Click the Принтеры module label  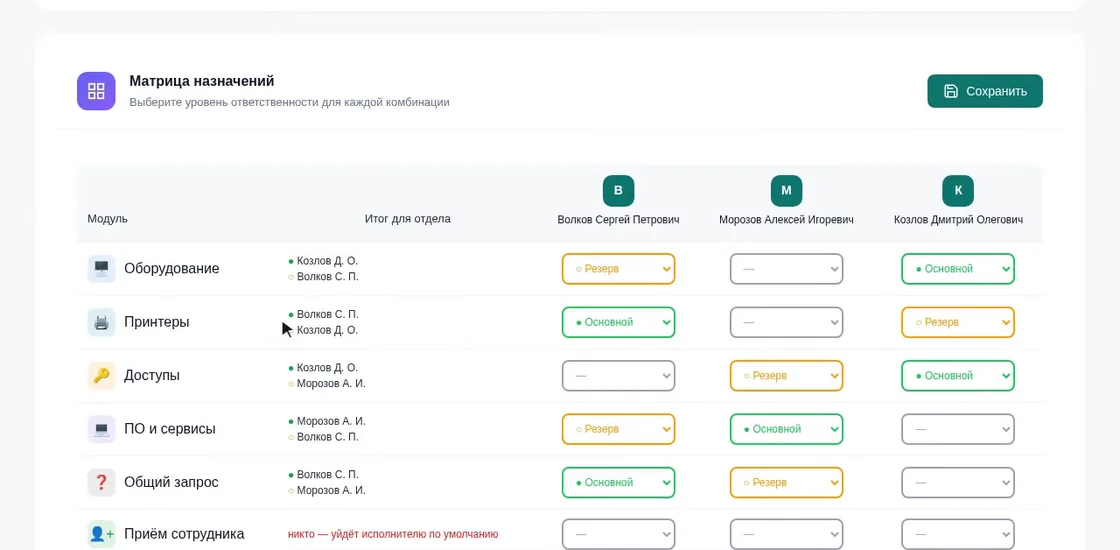pos(156,322)
